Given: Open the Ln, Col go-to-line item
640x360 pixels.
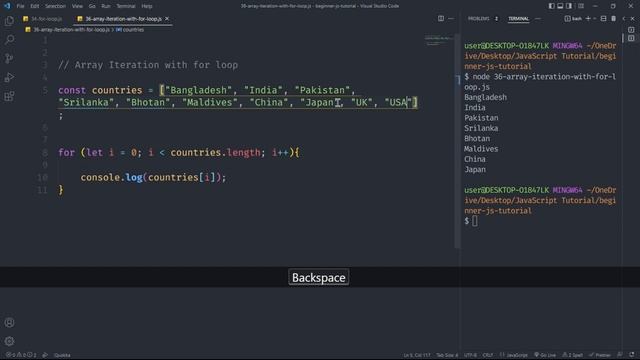Looking at the screenshot, I should click(417, 355).
